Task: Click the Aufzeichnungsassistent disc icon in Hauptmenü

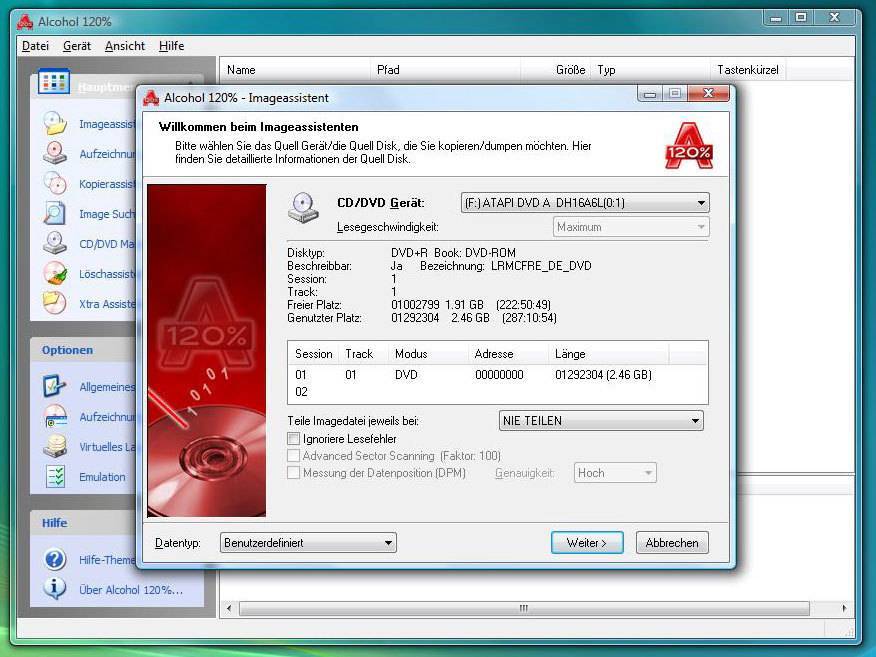Action: click(x=55, y=153)
